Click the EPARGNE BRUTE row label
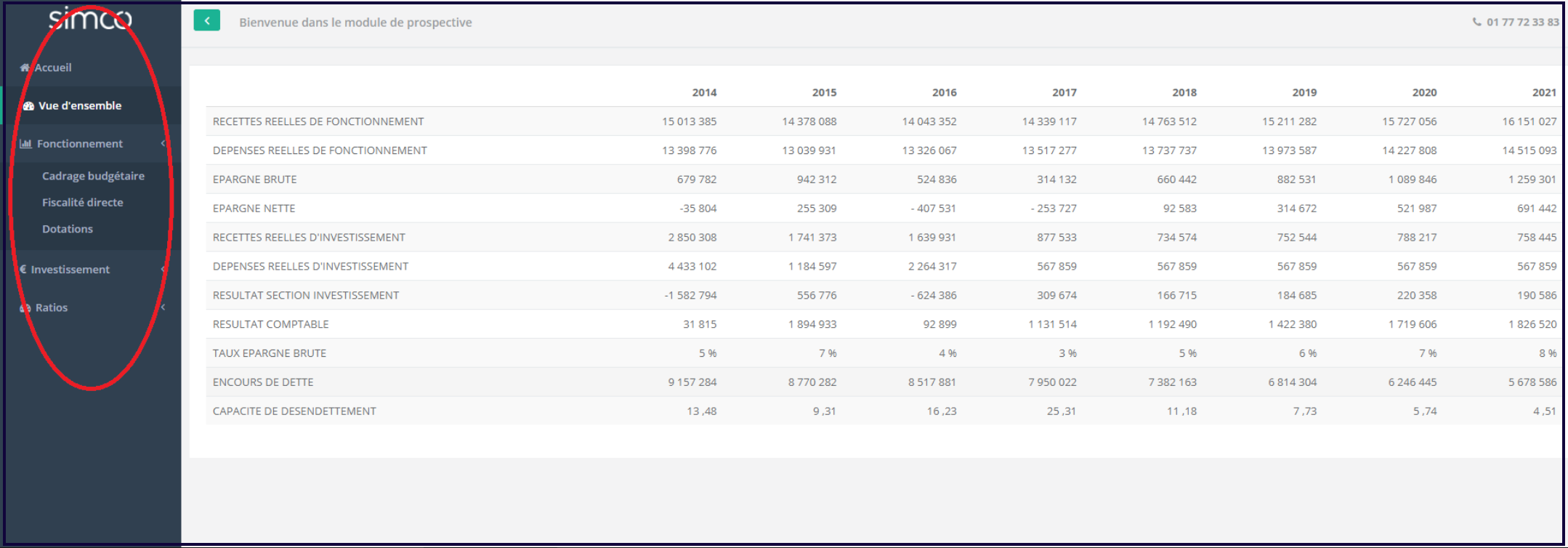This screenshot has height=548, width=1568. (254, 180)
